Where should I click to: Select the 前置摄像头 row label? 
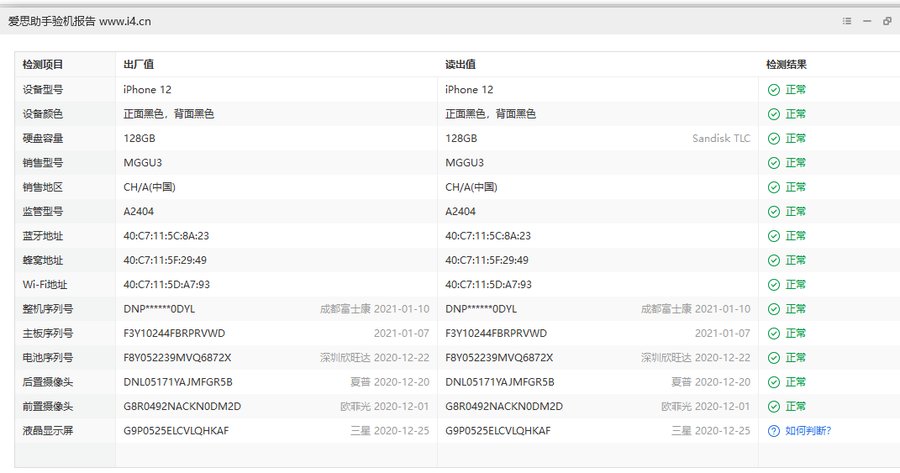tap(48, 406)
